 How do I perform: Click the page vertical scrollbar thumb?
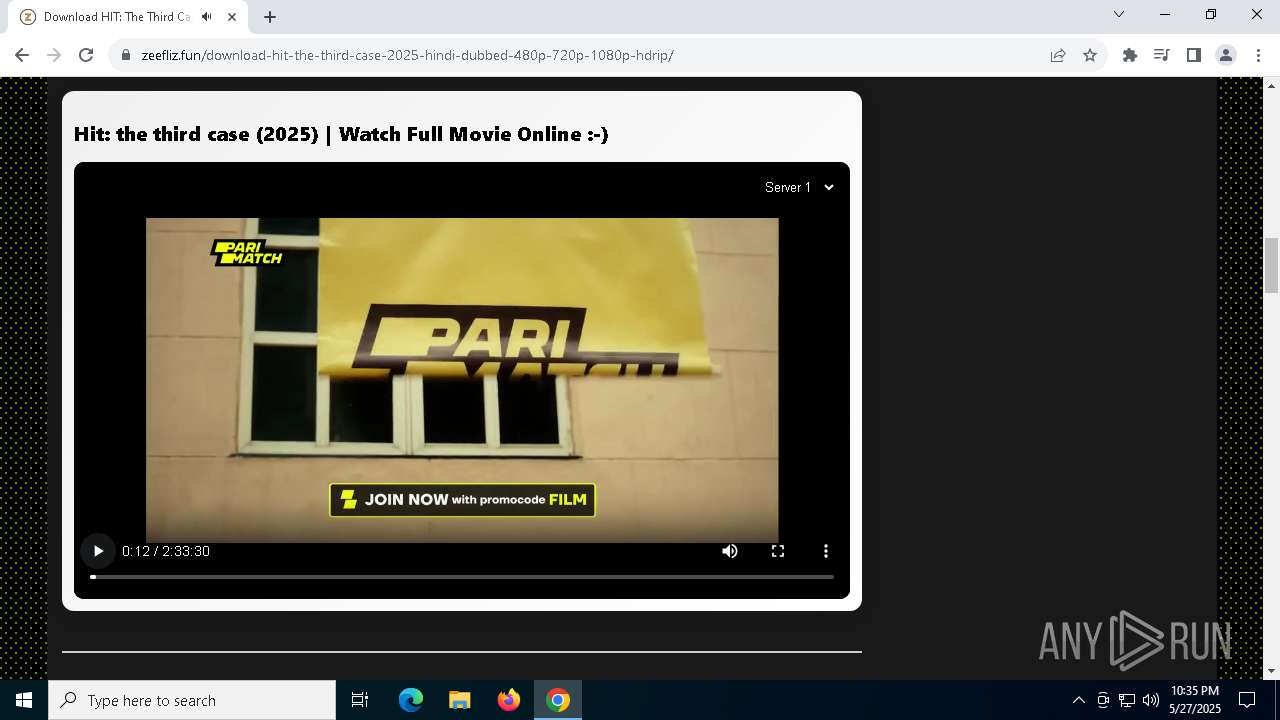click(x=1272, y=263)
